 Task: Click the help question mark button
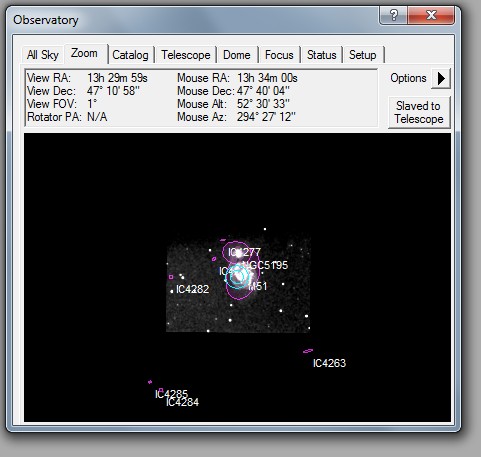pyautogui.click(x=394, y=15)
